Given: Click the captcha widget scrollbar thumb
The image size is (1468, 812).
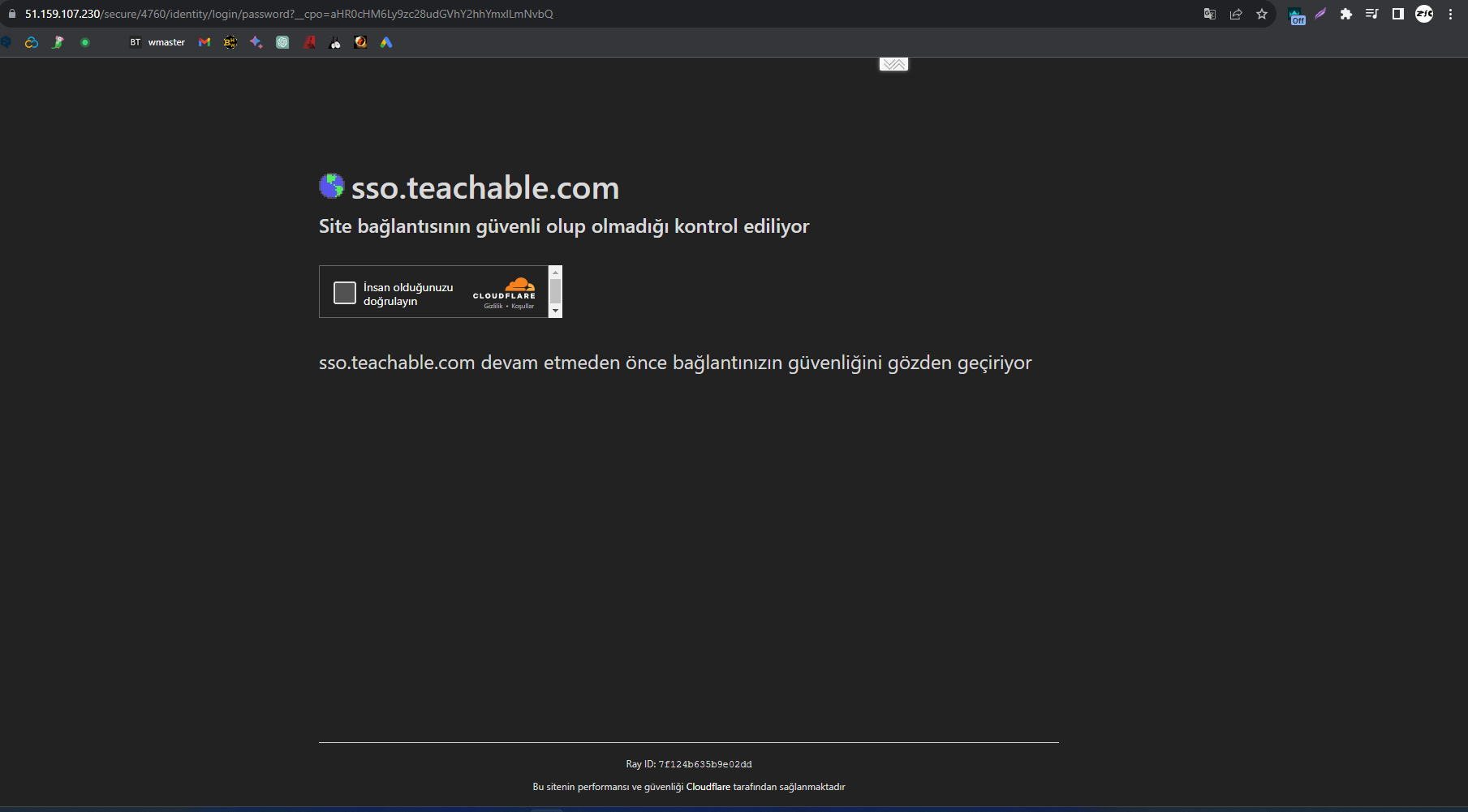Looking at the screenshot, I should (x=556, y=291).
